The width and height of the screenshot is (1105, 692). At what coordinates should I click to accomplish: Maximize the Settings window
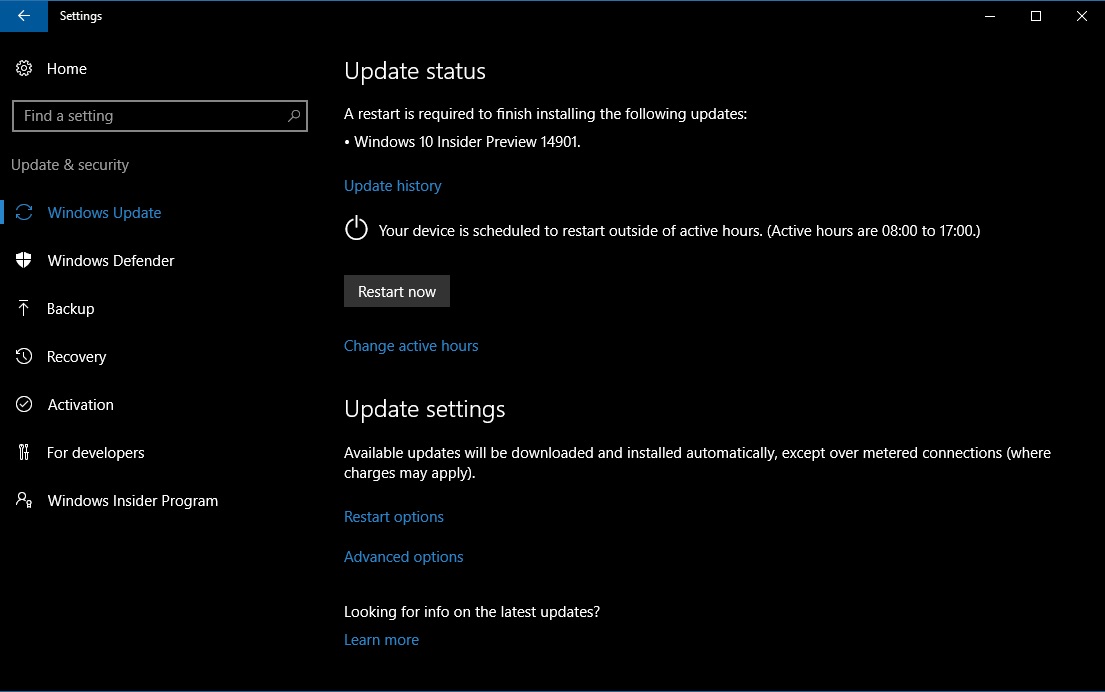(1035, 16)
